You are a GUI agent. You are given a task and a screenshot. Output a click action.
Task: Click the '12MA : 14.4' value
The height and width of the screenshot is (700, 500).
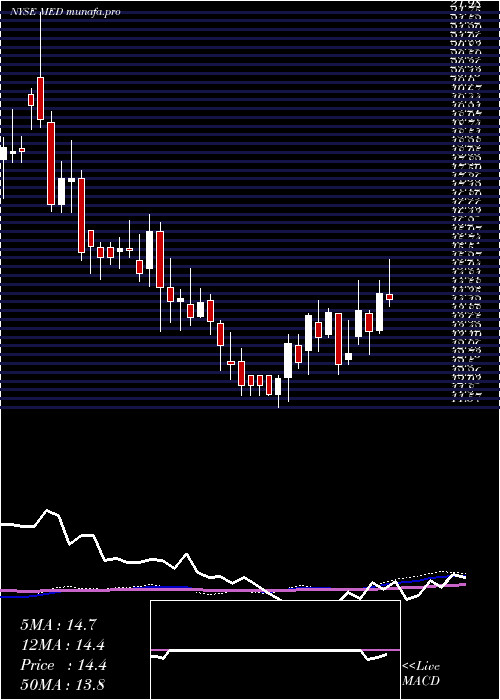63,645
